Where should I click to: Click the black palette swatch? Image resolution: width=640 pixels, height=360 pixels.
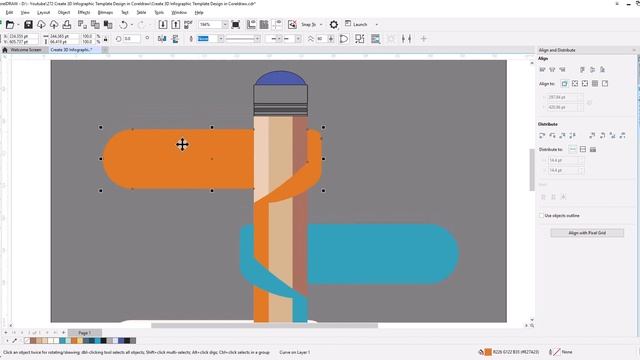pyautogui.click(x=103, y=340)
